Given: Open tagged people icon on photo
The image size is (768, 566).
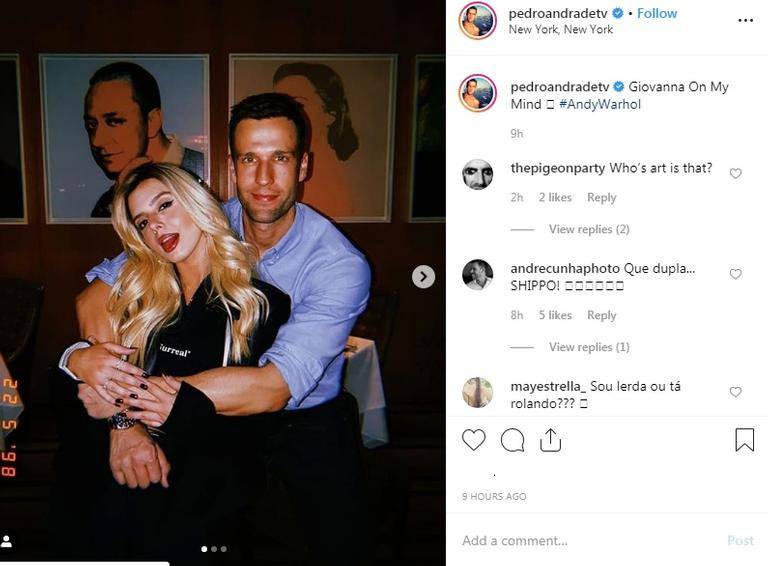Looking at the screenshot, I should (7, 541).
